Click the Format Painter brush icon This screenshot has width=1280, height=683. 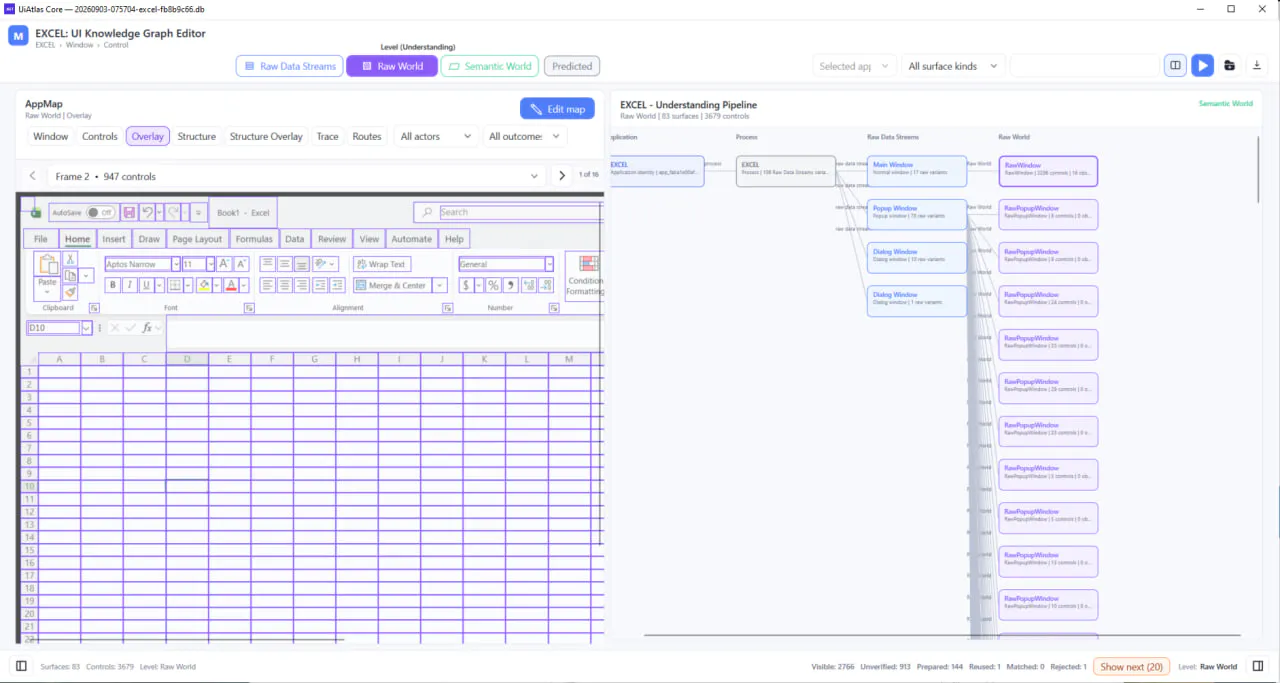tap(70, 292)
